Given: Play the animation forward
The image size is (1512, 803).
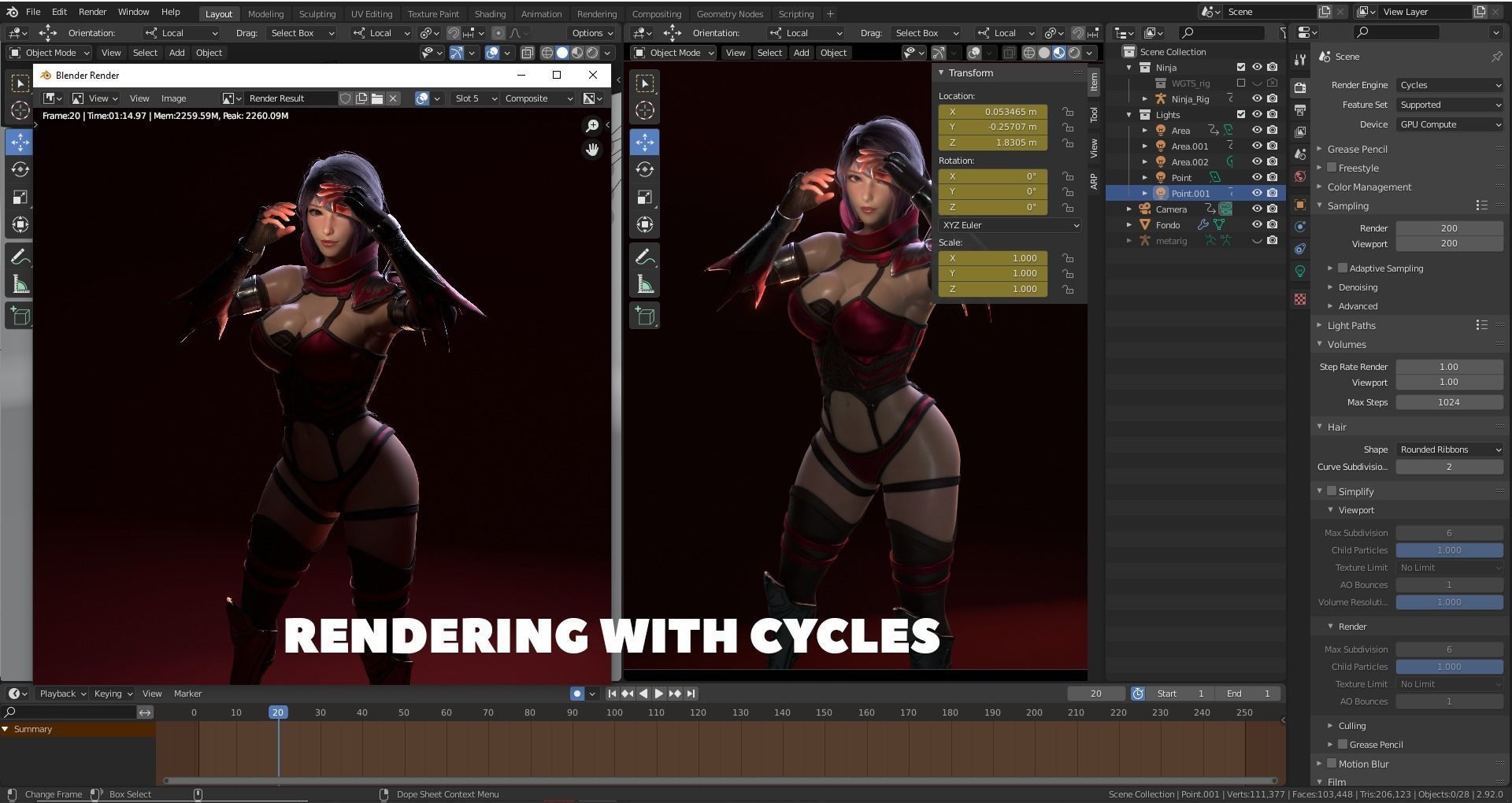Looking at the screenshot, I should pos(659,694).
